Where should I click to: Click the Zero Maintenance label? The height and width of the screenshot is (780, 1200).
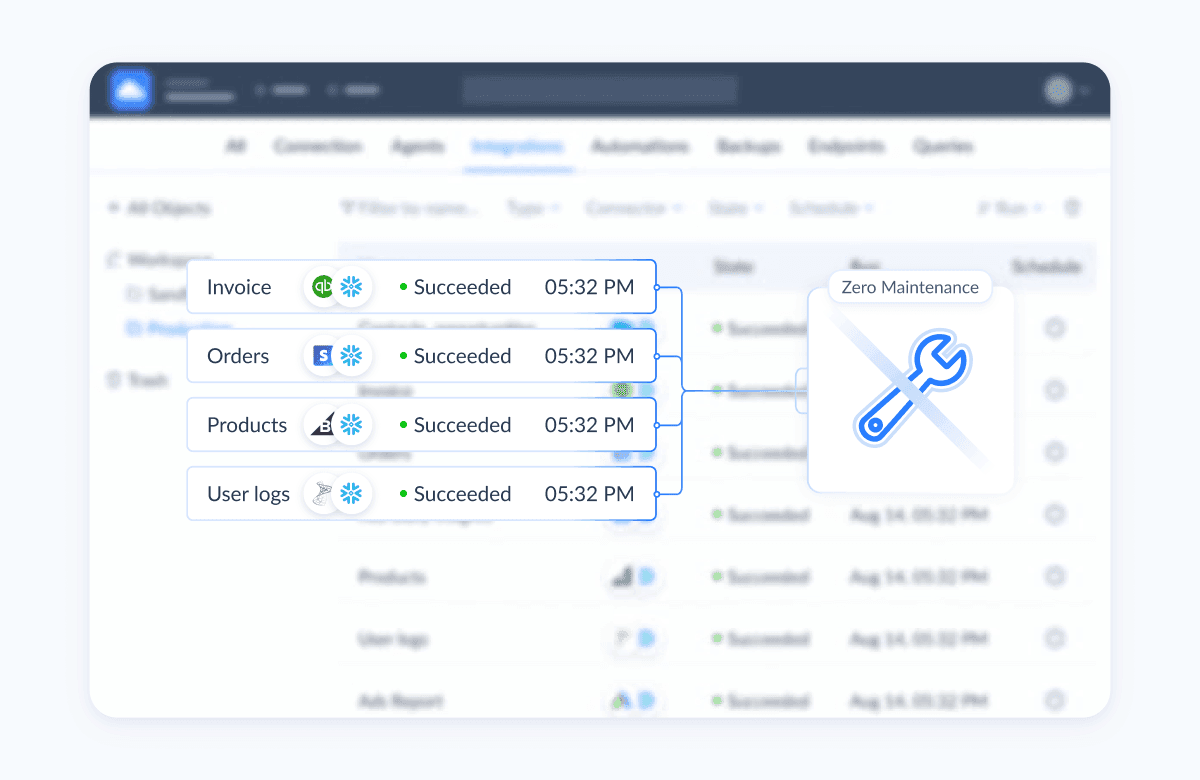910,287
